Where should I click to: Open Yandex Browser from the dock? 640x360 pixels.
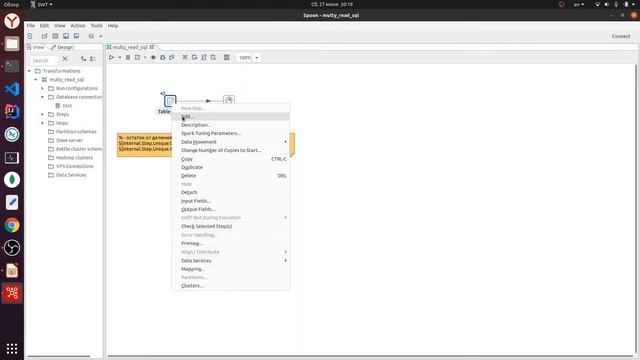12,21
